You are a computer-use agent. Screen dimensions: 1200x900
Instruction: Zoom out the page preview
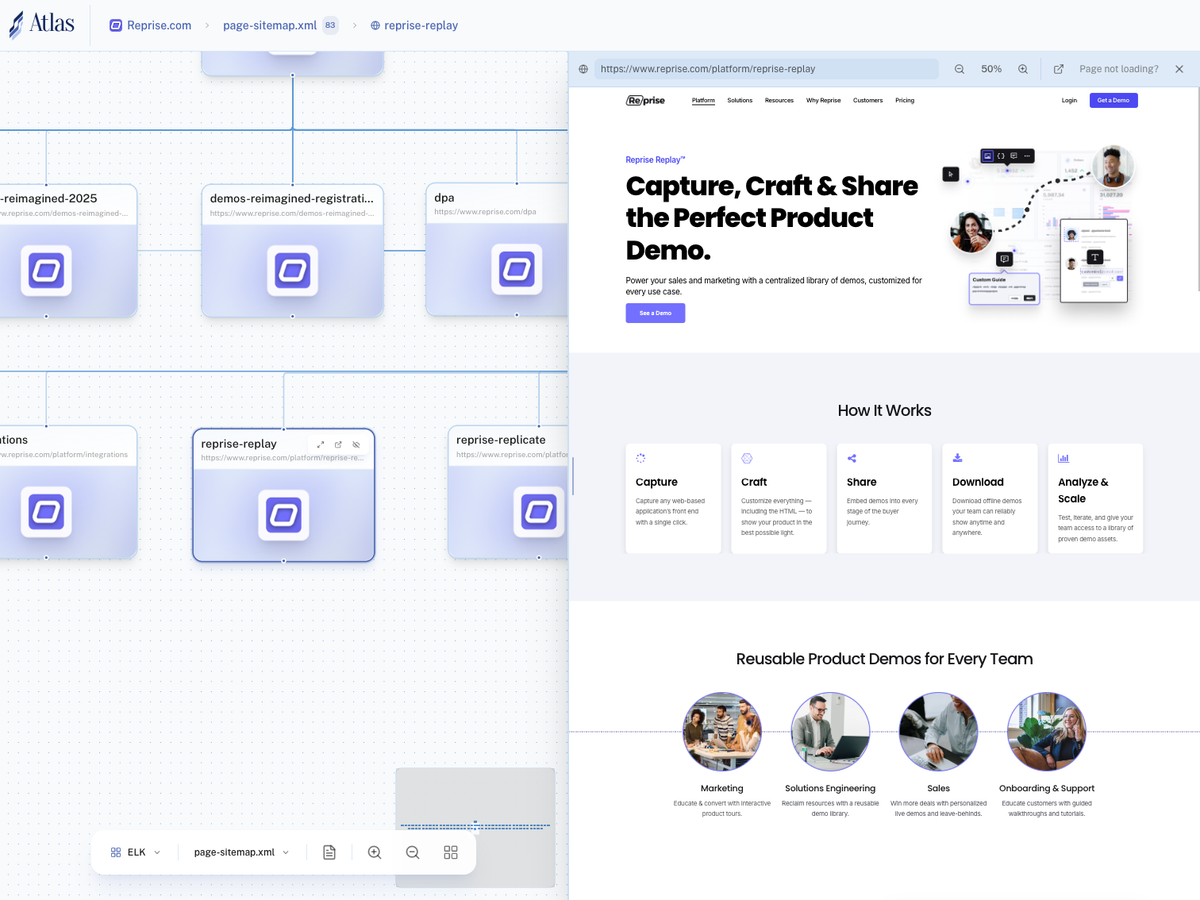[x=959, y=69]
